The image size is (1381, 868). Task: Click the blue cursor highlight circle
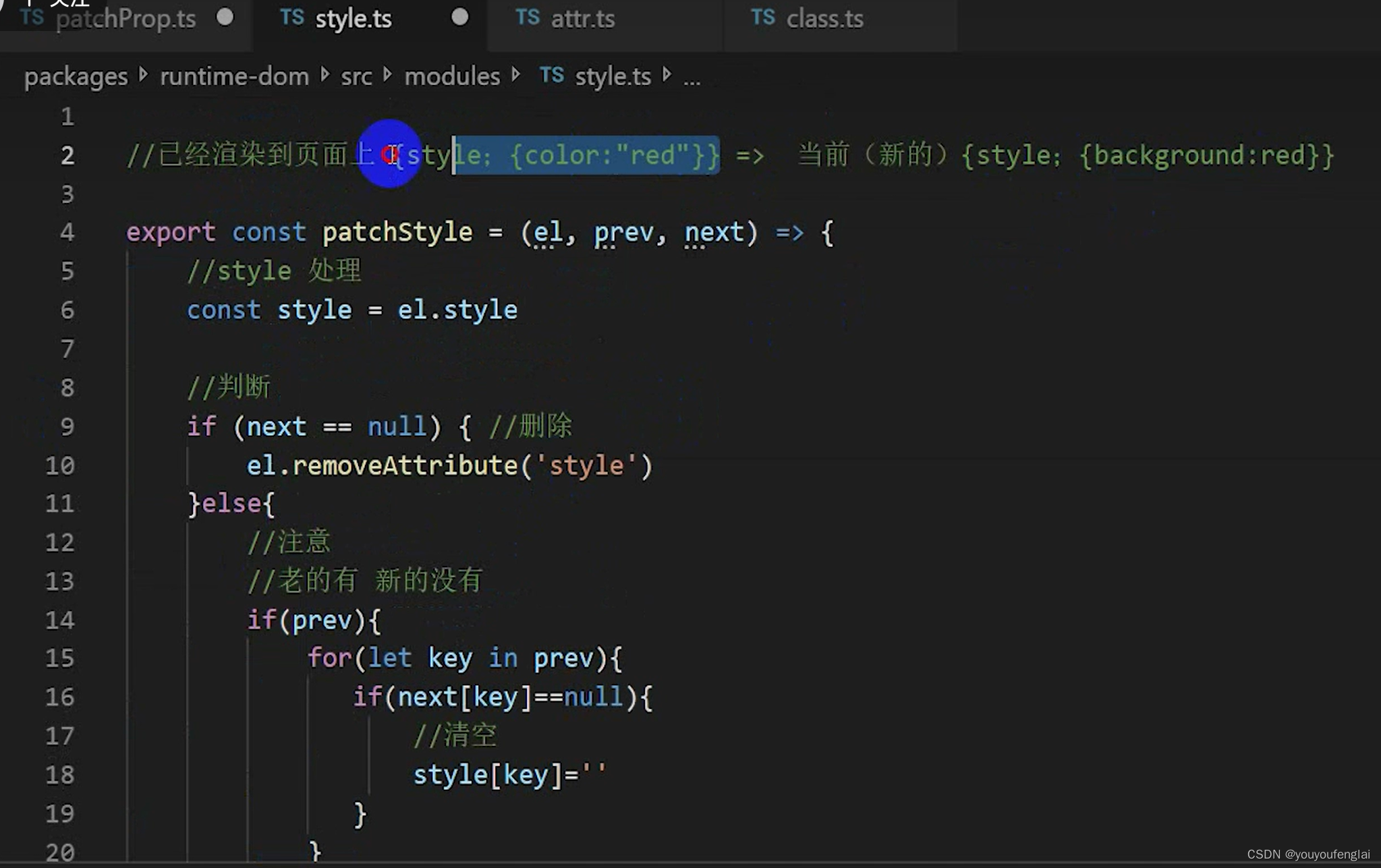(x=389, y=154)
